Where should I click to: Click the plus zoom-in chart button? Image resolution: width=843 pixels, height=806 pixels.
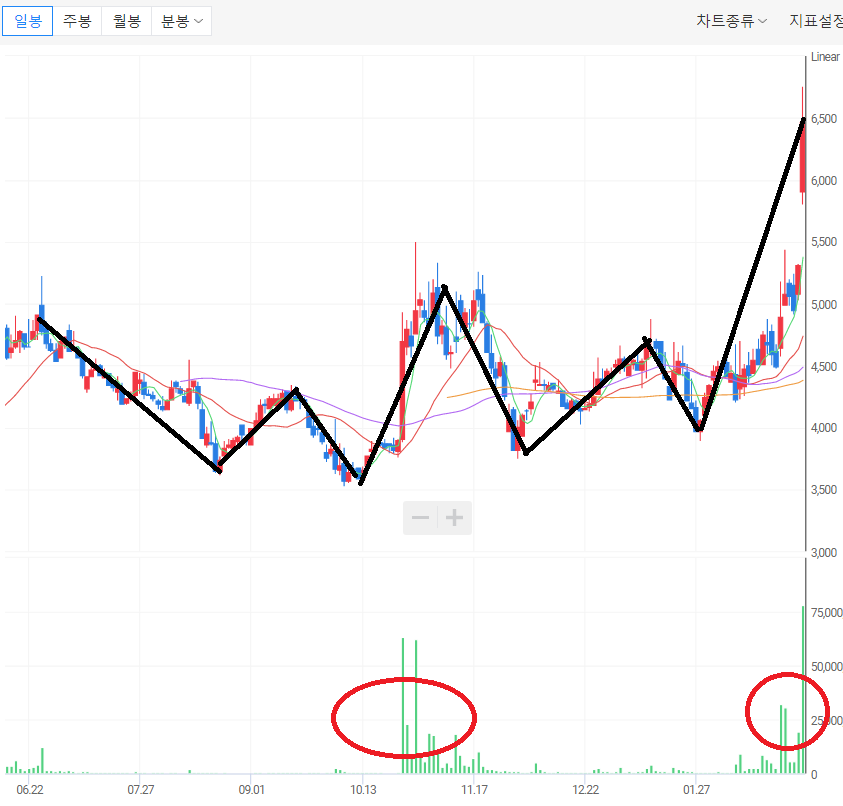[455, 518]
